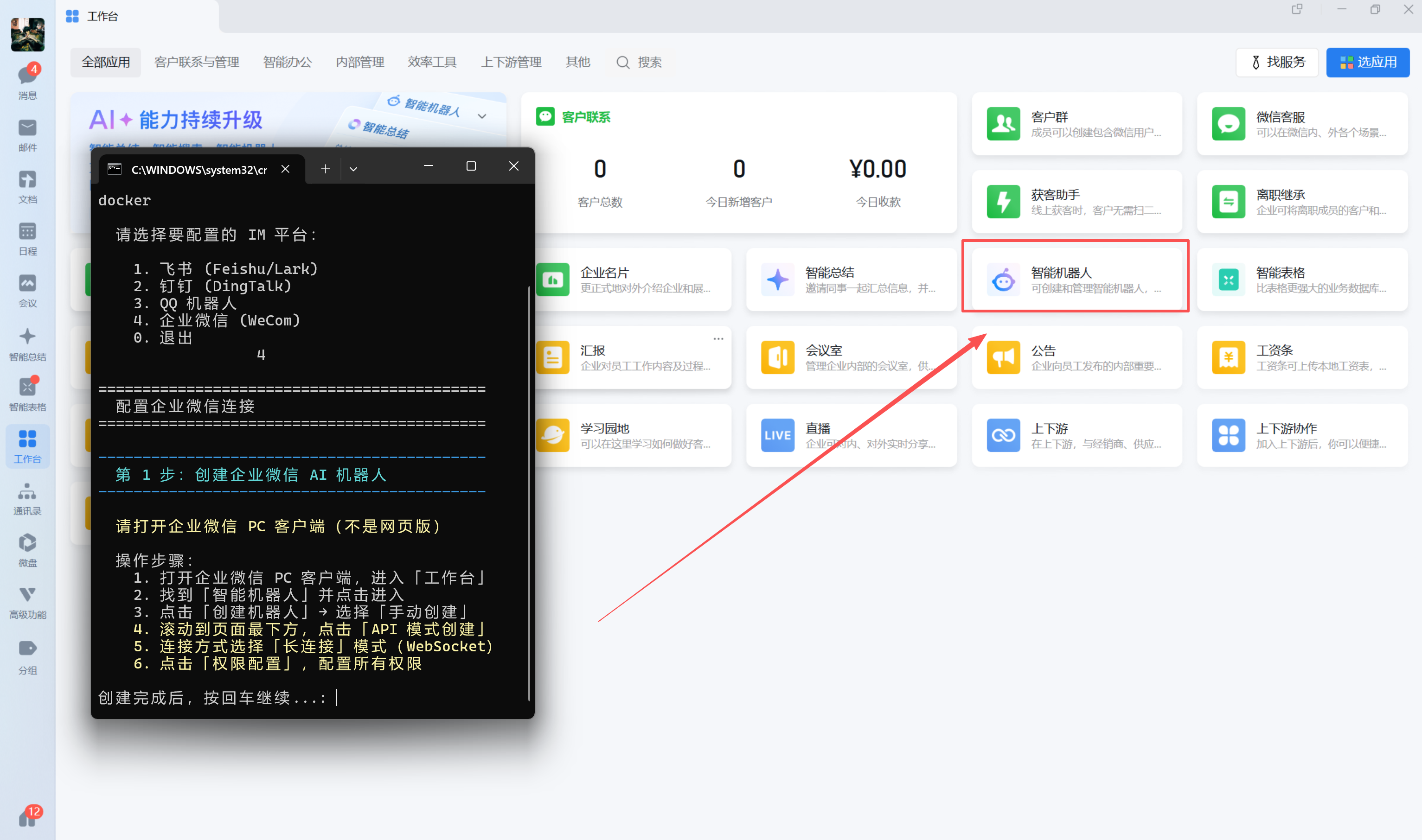The image size is (1422, 840).
Task: Open the 邮件 mail icon in sidebar
Action: [27, 128]
